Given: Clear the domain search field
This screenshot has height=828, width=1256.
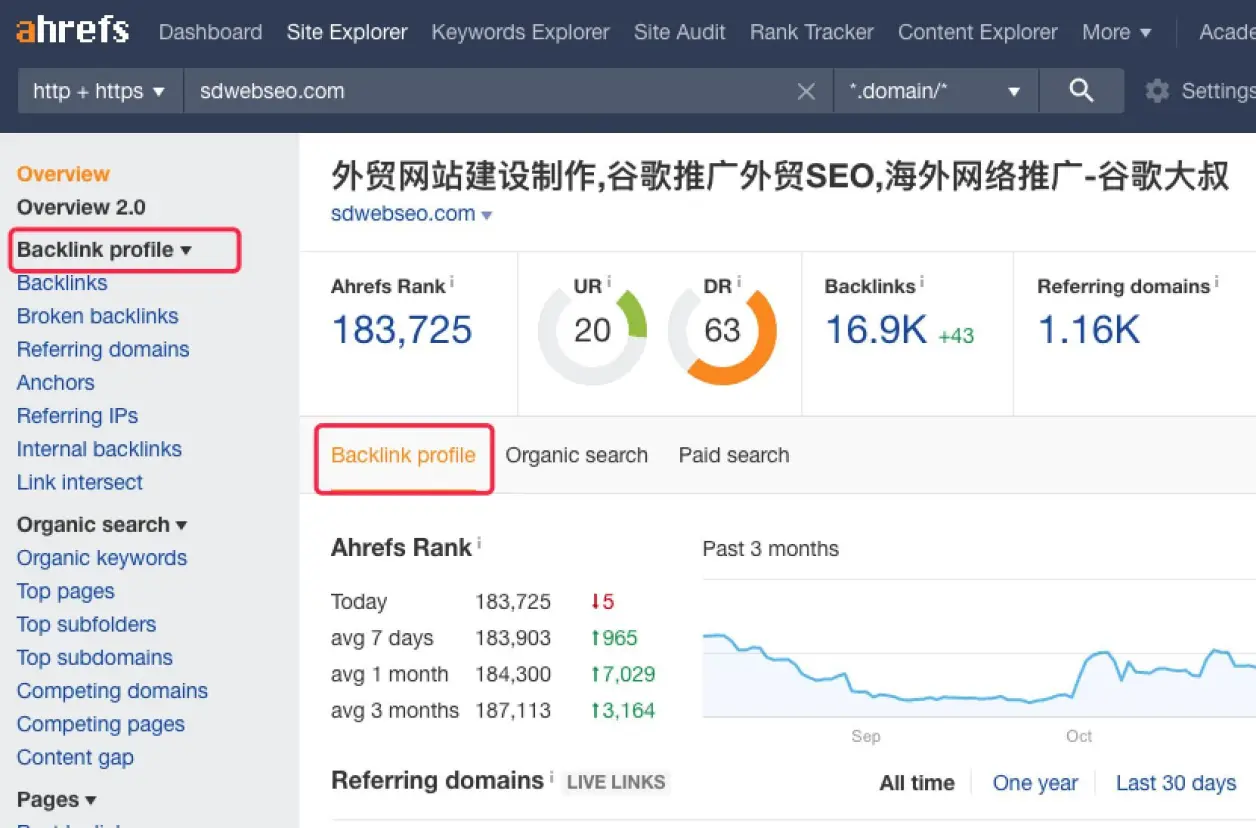Looking at the screenshot, I should click(806, 92).
